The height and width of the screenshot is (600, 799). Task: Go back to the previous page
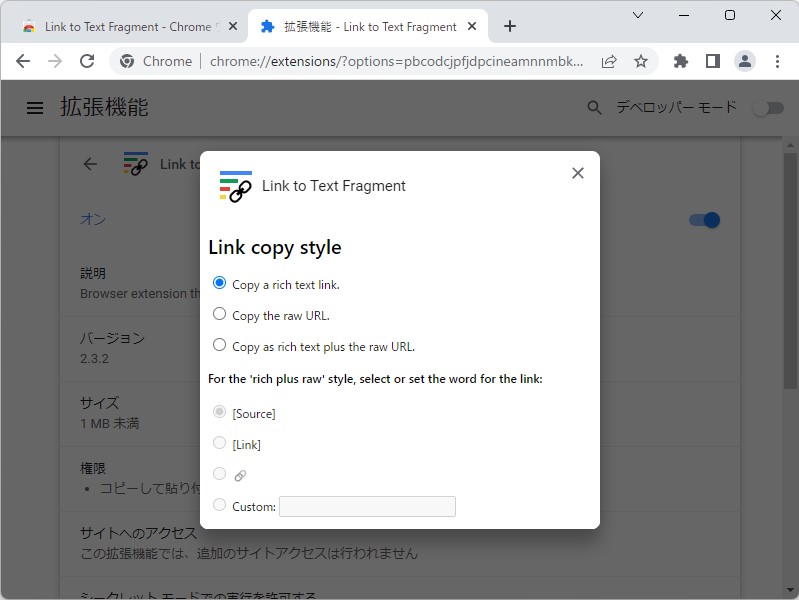click(x=23, y=61)
